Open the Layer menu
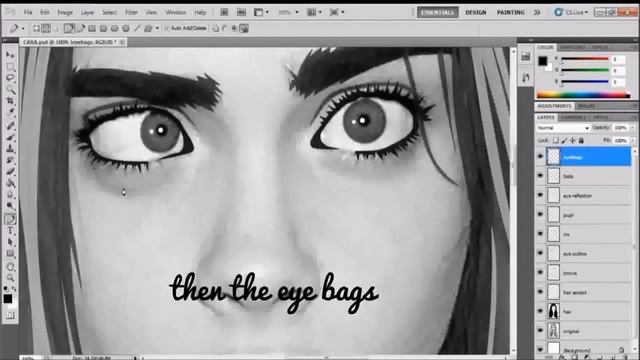The height and width of the screenshot is (360, 640). (x=87, y=12)
